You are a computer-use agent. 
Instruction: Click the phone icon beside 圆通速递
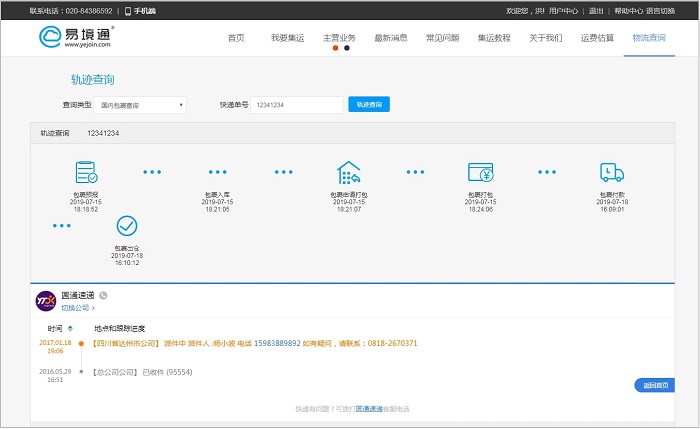(103, 295)
